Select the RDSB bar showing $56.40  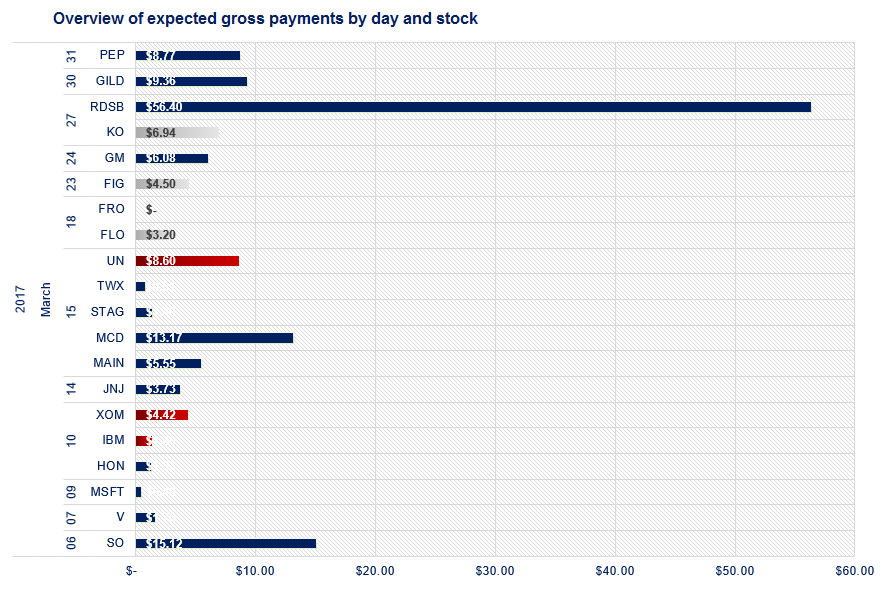pos(473,107)
